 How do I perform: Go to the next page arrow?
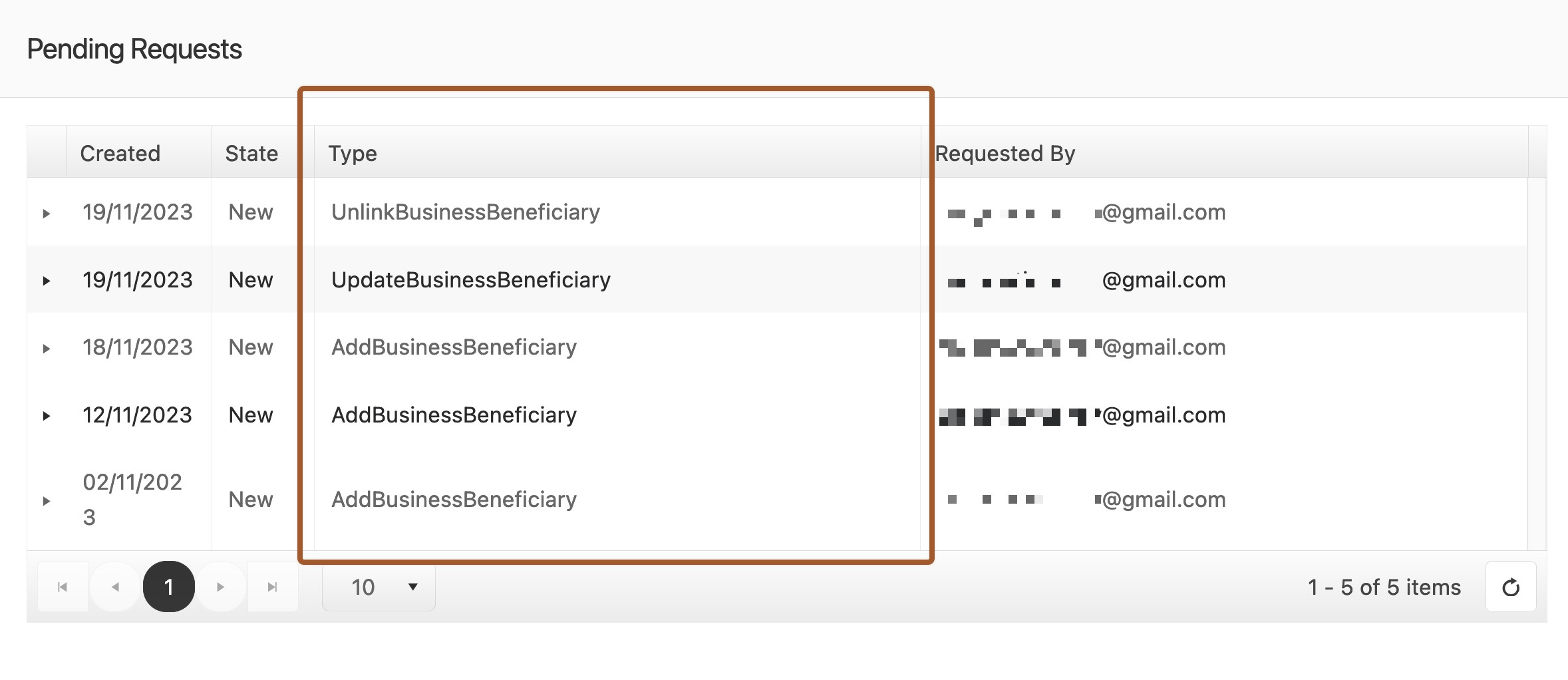pyautogui.click(x=220, y=587)
